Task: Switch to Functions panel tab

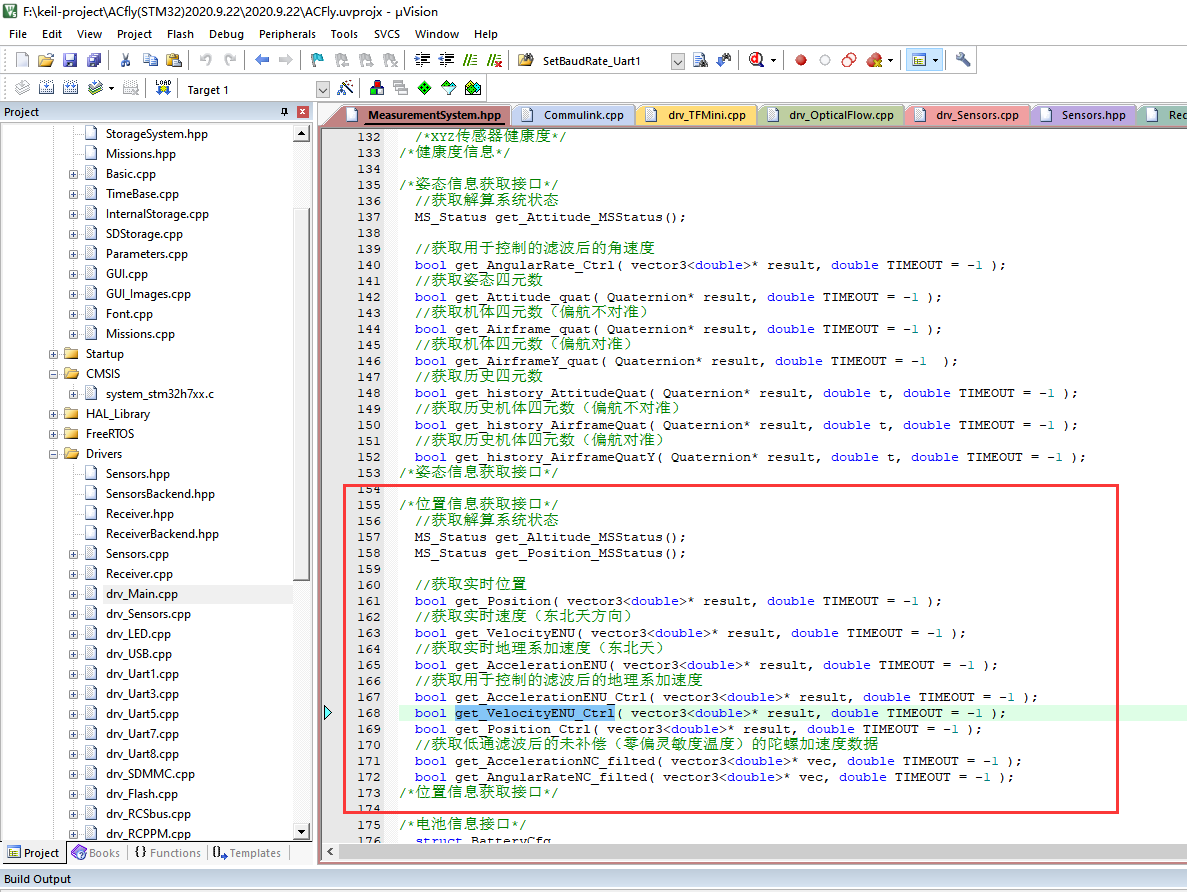Action: (x=166, y=853)
